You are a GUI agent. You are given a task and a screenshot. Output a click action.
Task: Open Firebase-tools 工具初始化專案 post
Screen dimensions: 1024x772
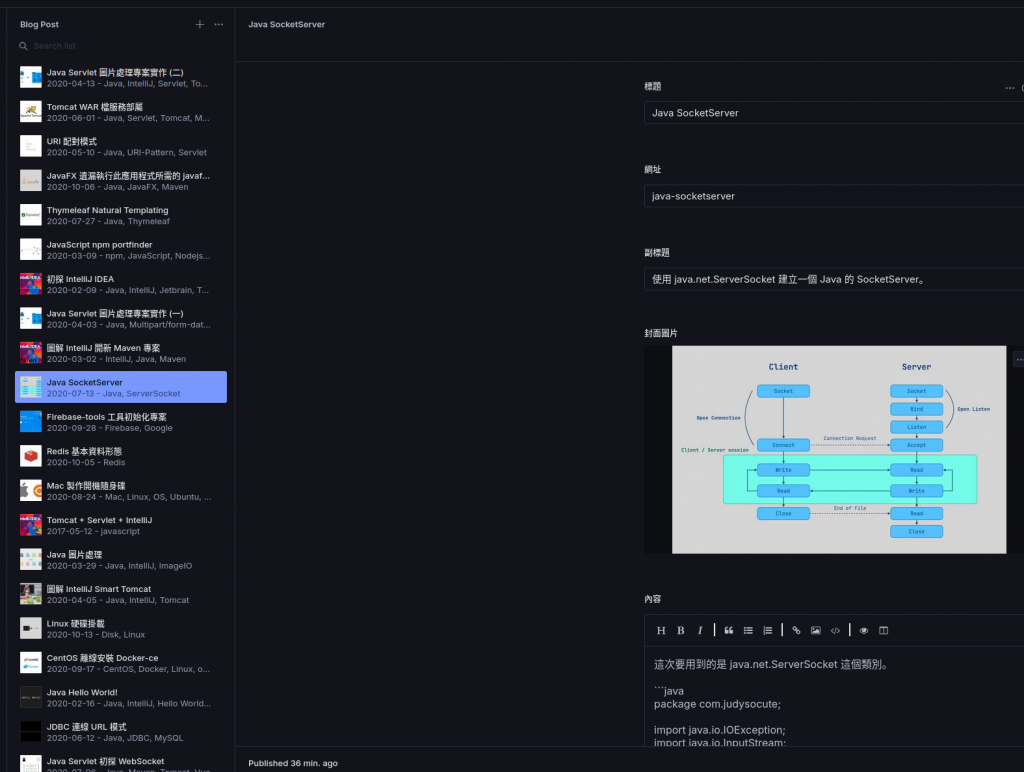[x=121, y=422]
